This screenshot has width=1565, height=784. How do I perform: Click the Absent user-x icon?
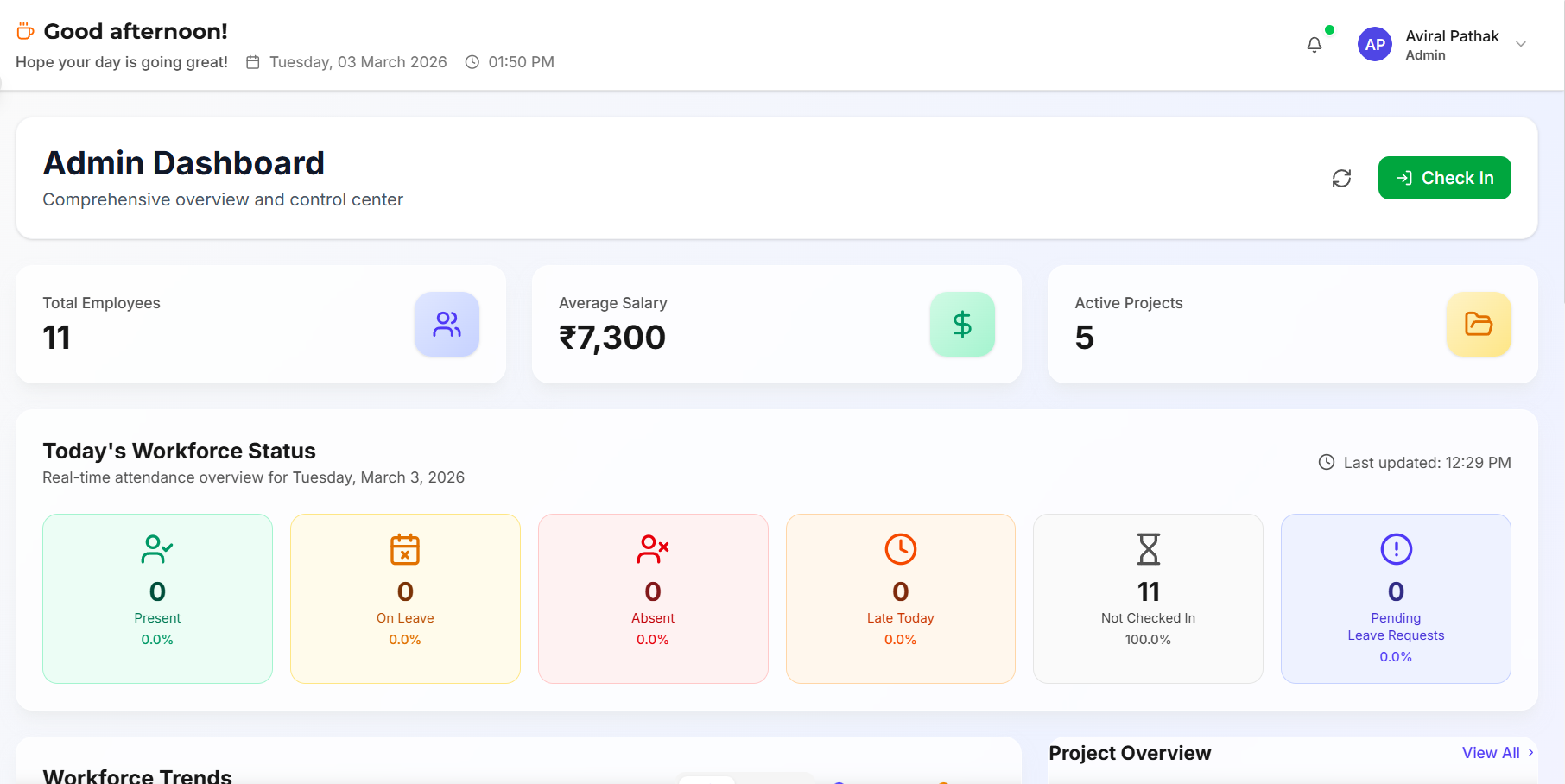(x=653, y=549)
